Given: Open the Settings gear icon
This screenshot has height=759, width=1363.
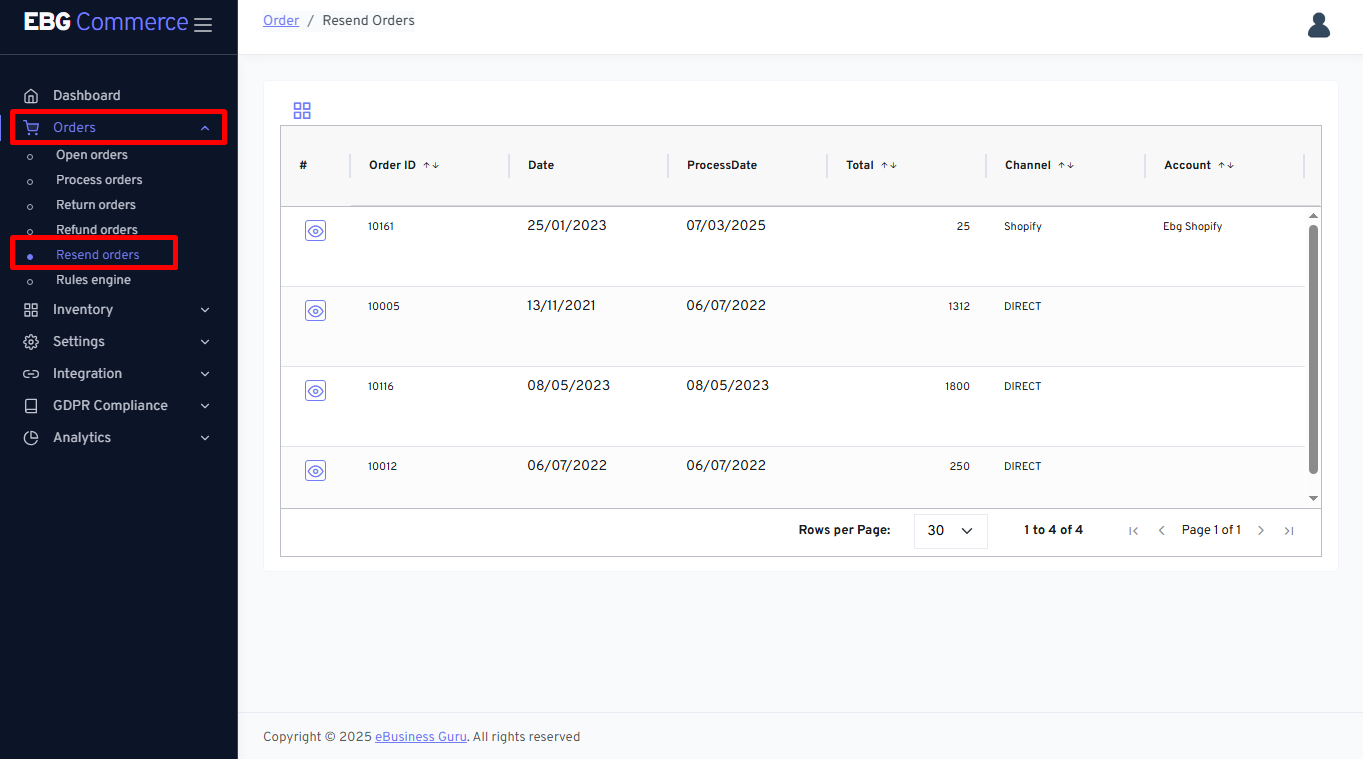Looking at the screenshot, I should [x=30, y=341].
